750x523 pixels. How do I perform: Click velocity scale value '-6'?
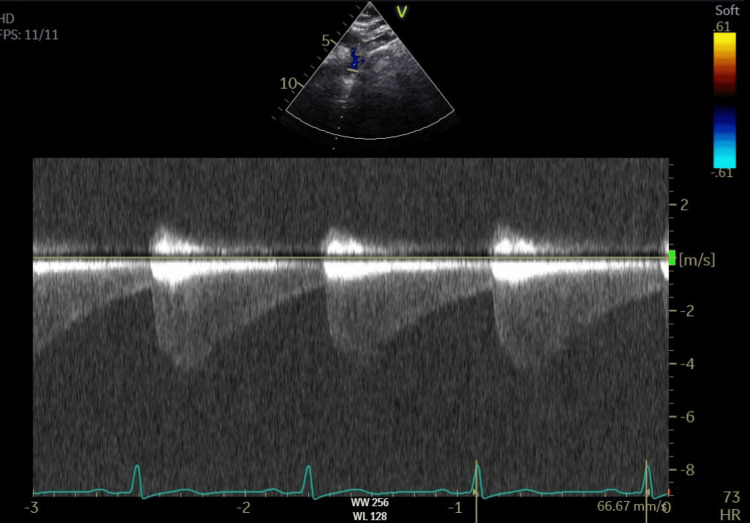(687, 417)
